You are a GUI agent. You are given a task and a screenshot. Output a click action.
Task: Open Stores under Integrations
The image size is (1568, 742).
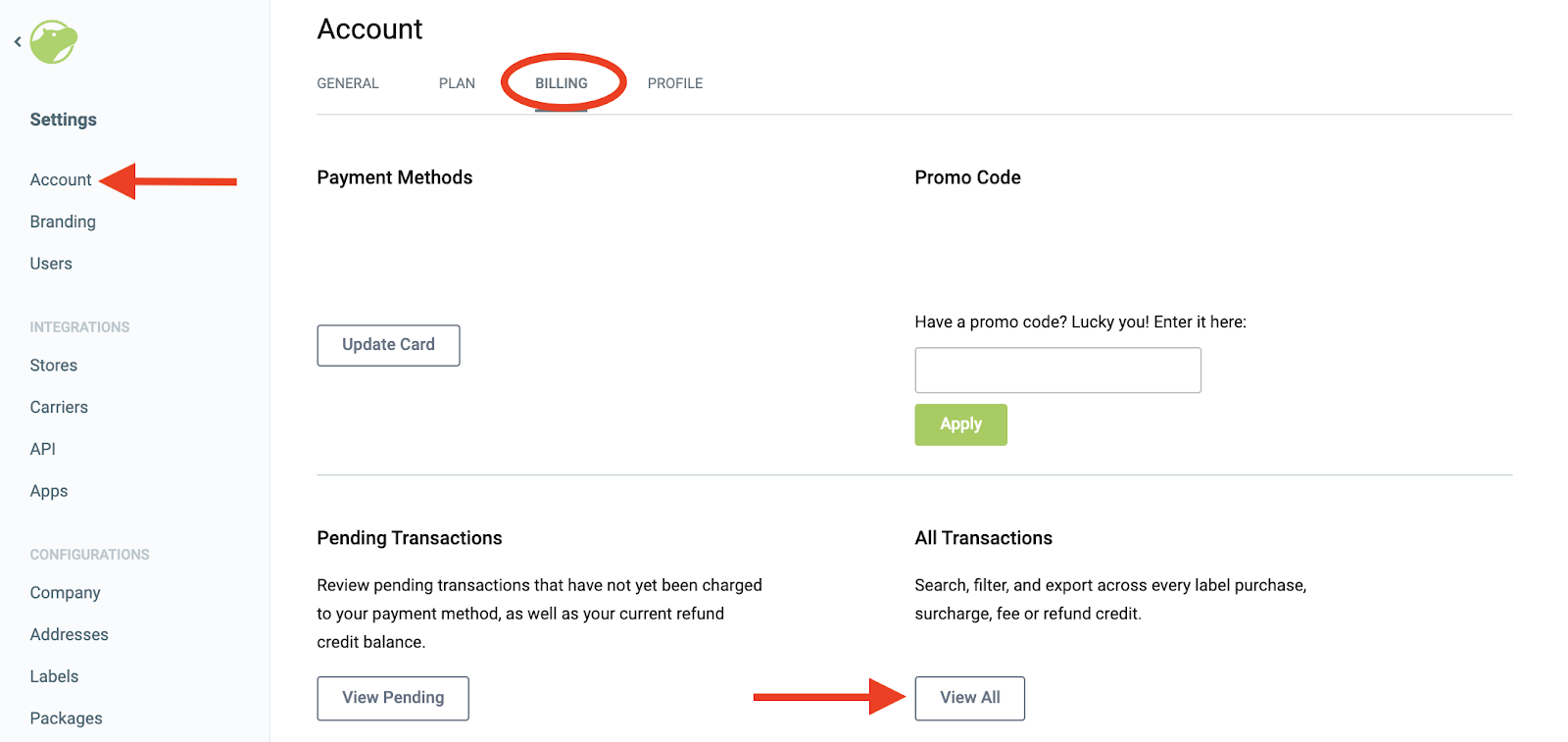point(53,365)
